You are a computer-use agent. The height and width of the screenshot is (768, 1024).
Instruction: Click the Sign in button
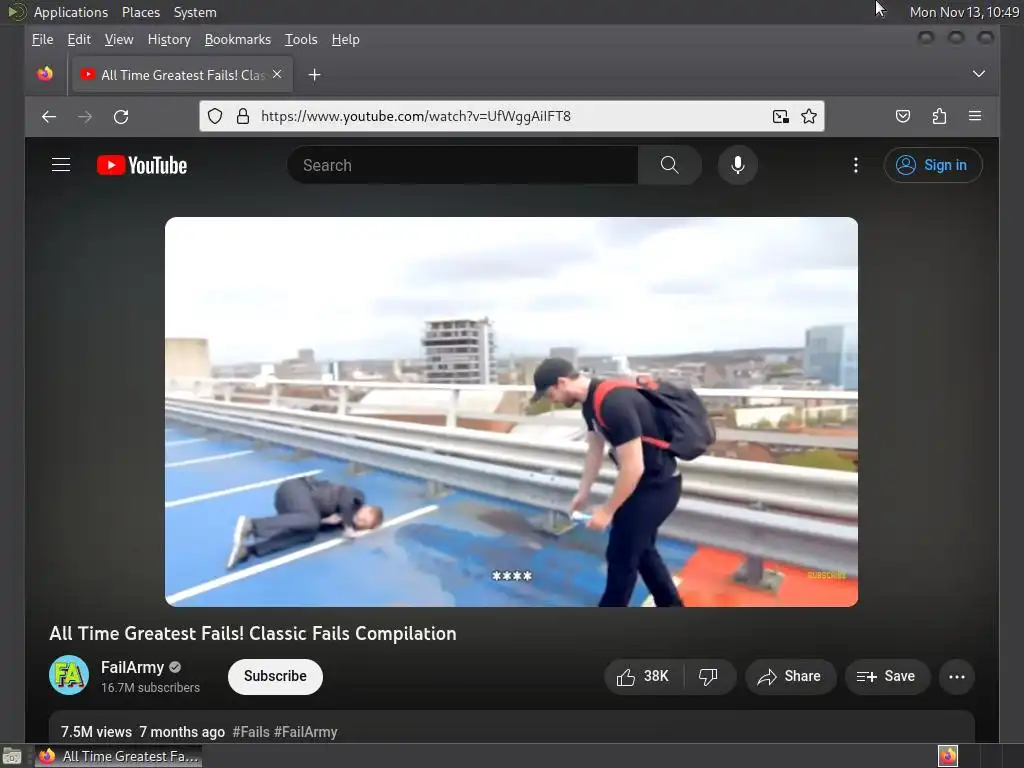point(933,165)
